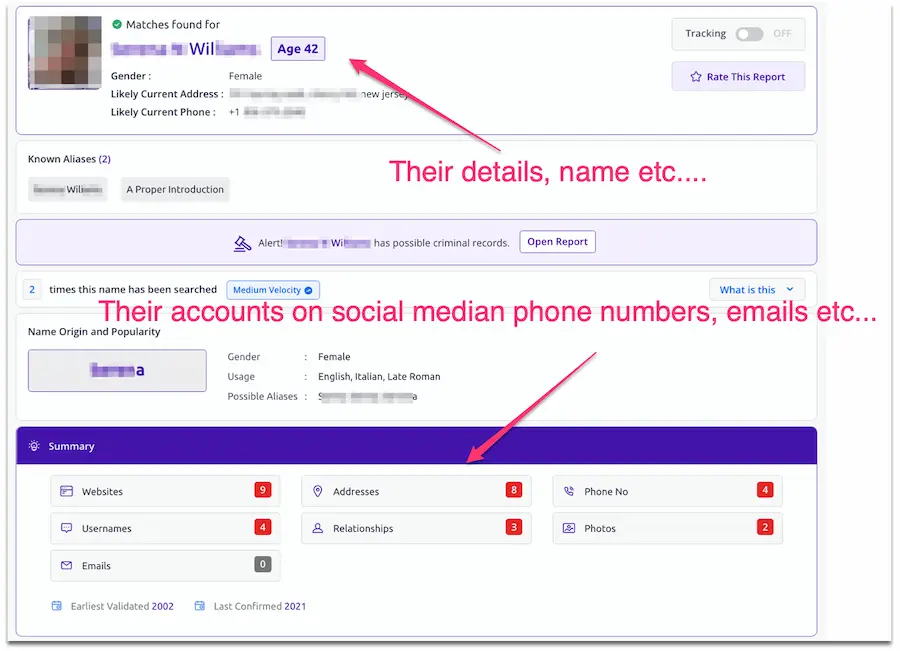The width and height of the screenshot is (900, 651).
Task: Click the map pin icon next to Addresses
Action: click(316, 491)
